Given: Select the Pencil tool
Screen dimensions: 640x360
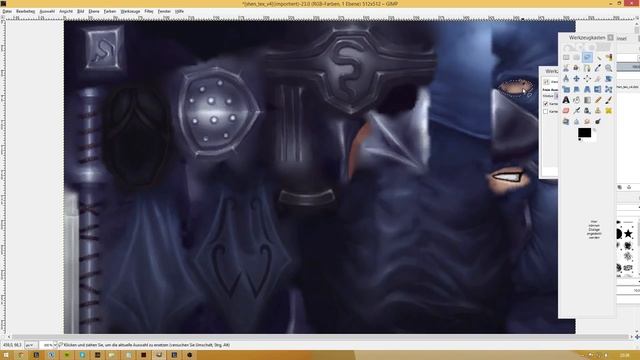Looking at the screenshot, I should pos(598,100).
